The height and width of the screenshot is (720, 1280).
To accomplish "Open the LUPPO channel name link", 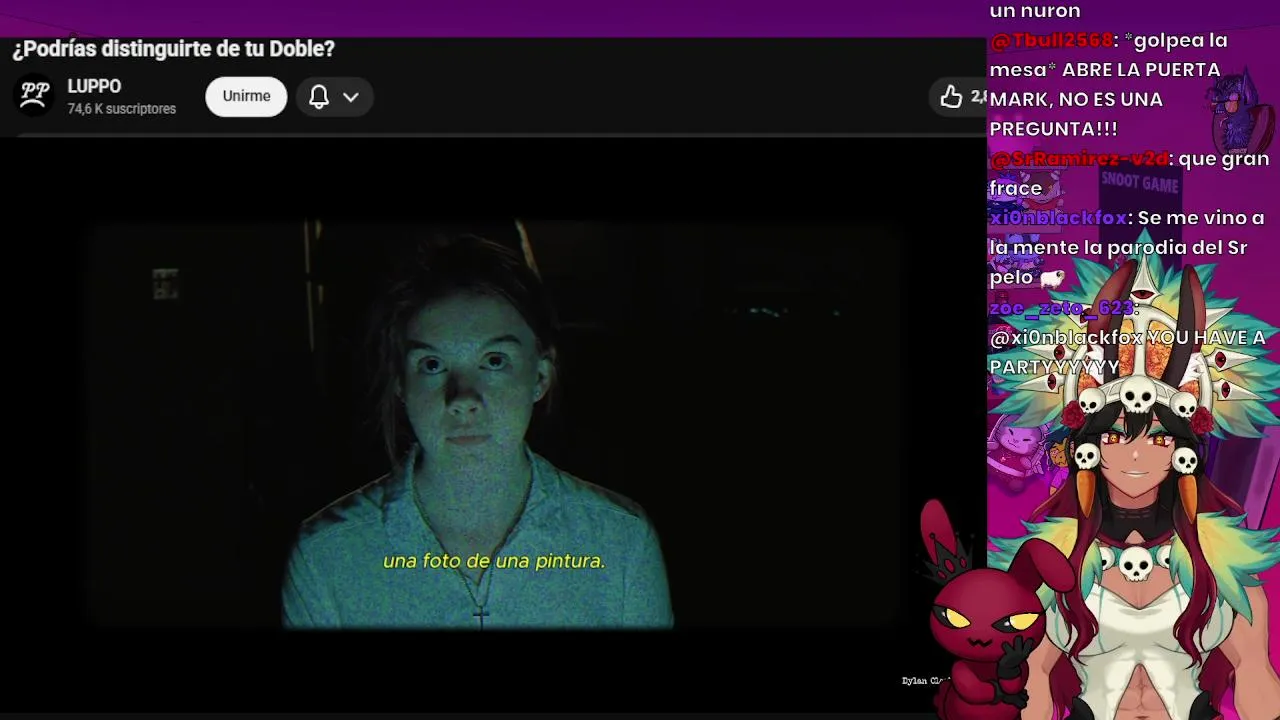I will point(94,87).
